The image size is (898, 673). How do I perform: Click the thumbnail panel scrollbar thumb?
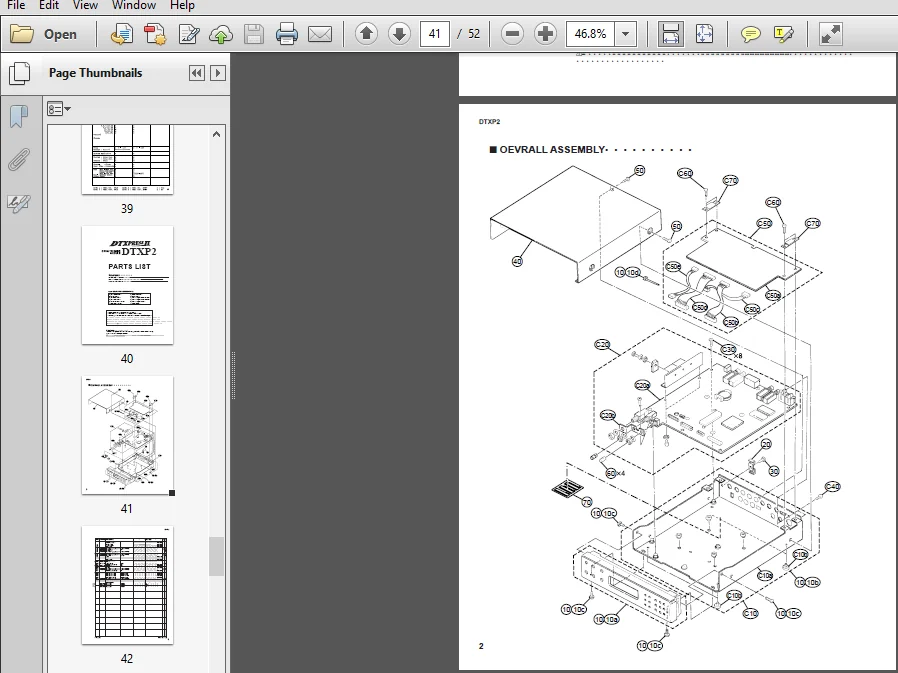[216, 556]
